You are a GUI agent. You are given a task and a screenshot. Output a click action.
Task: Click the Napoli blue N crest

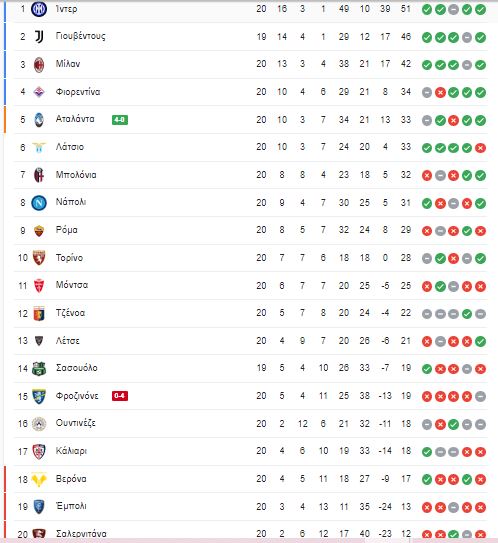pos(39,203)
